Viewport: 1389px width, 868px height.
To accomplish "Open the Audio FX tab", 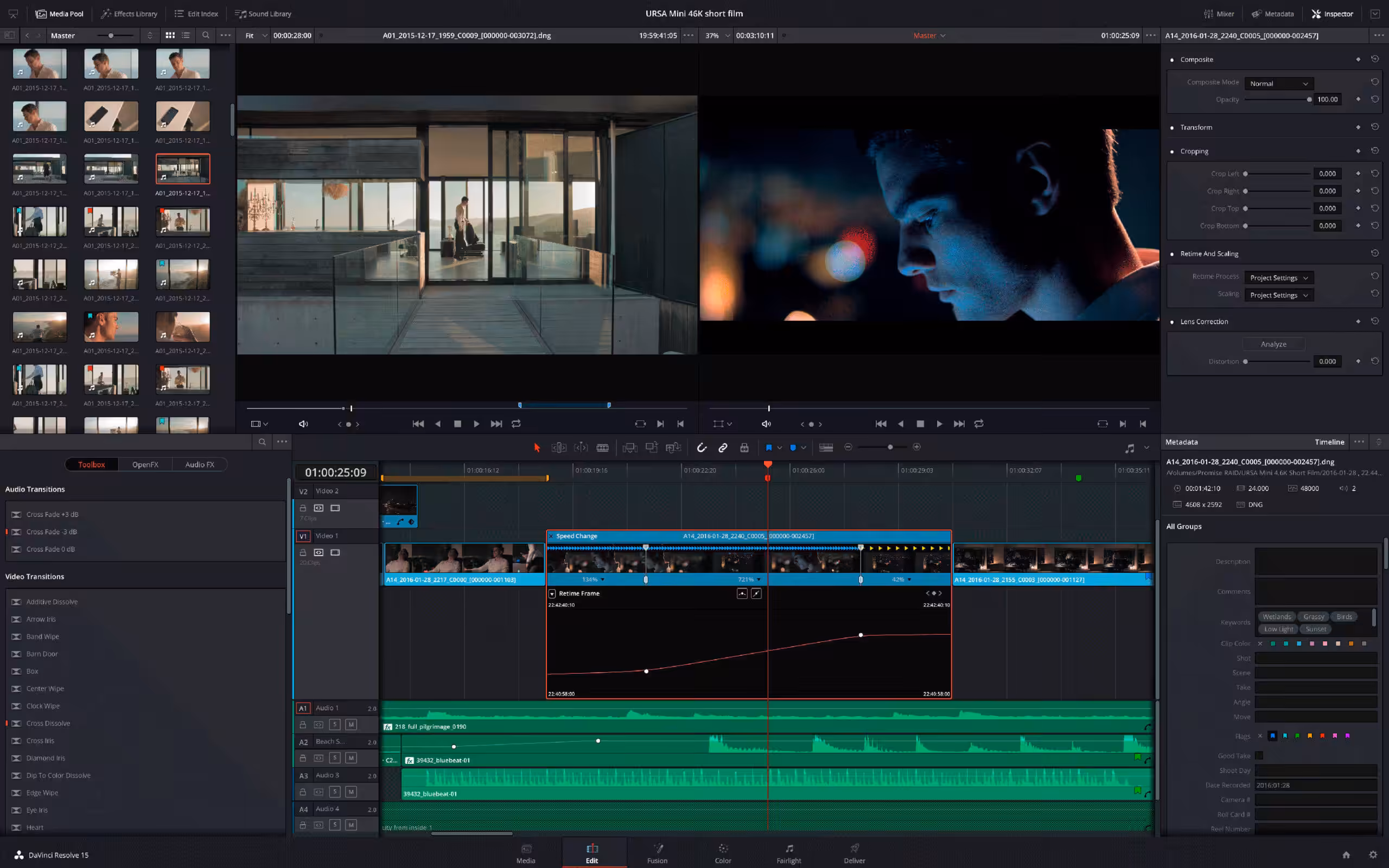I will pyautogui.click(x=199, y=464).
